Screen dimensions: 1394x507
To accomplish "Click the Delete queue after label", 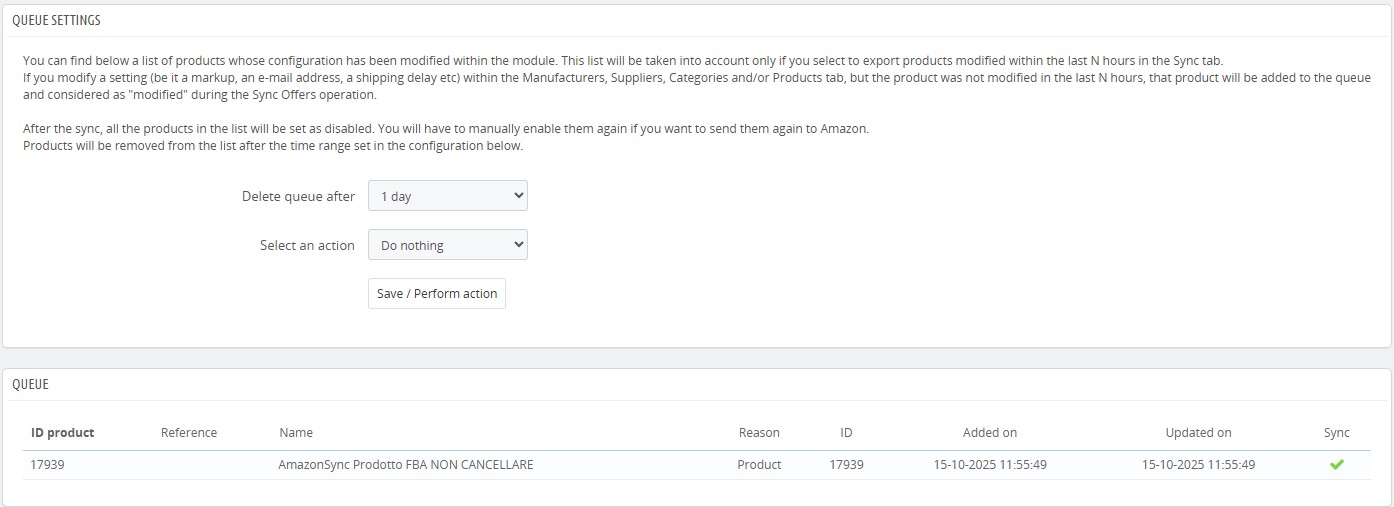I will (x=298, y=196).
